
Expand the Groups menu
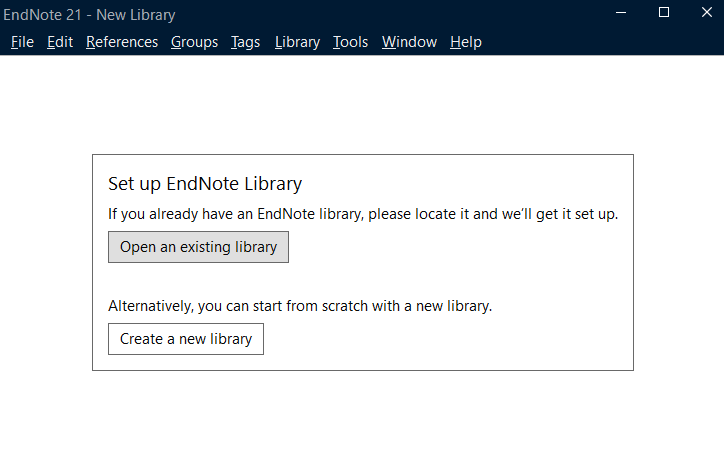click(x=194, y=42)
